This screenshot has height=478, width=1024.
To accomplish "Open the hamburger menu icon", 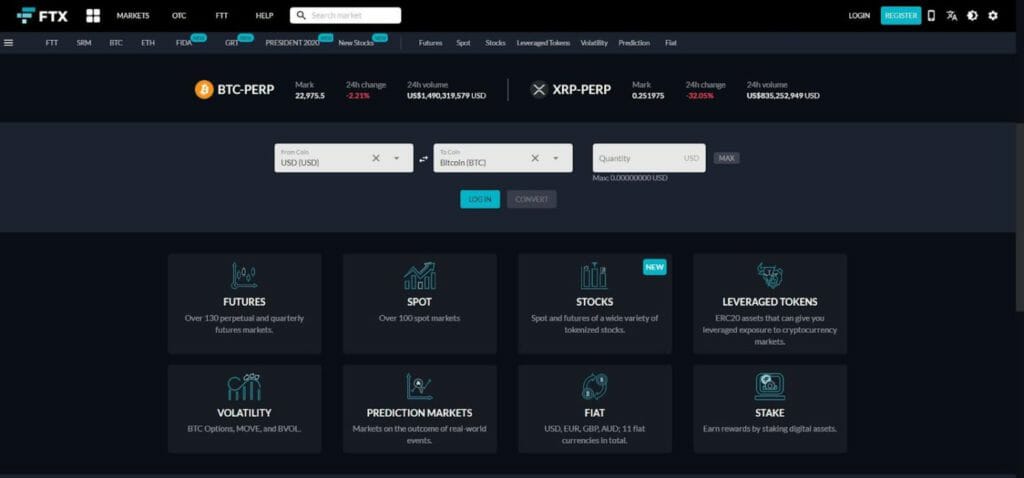I will 8,42.
